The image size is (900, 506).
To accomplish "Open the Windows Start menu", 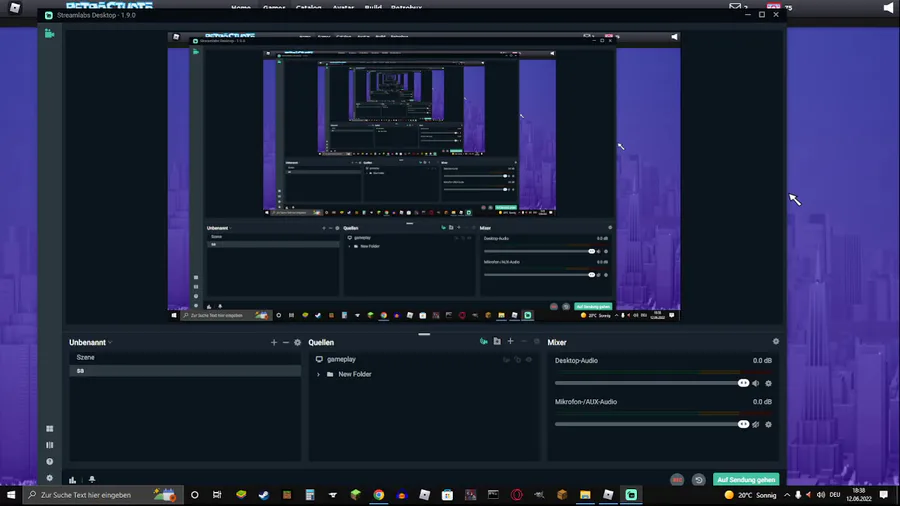I will click(x=11, y=495).
